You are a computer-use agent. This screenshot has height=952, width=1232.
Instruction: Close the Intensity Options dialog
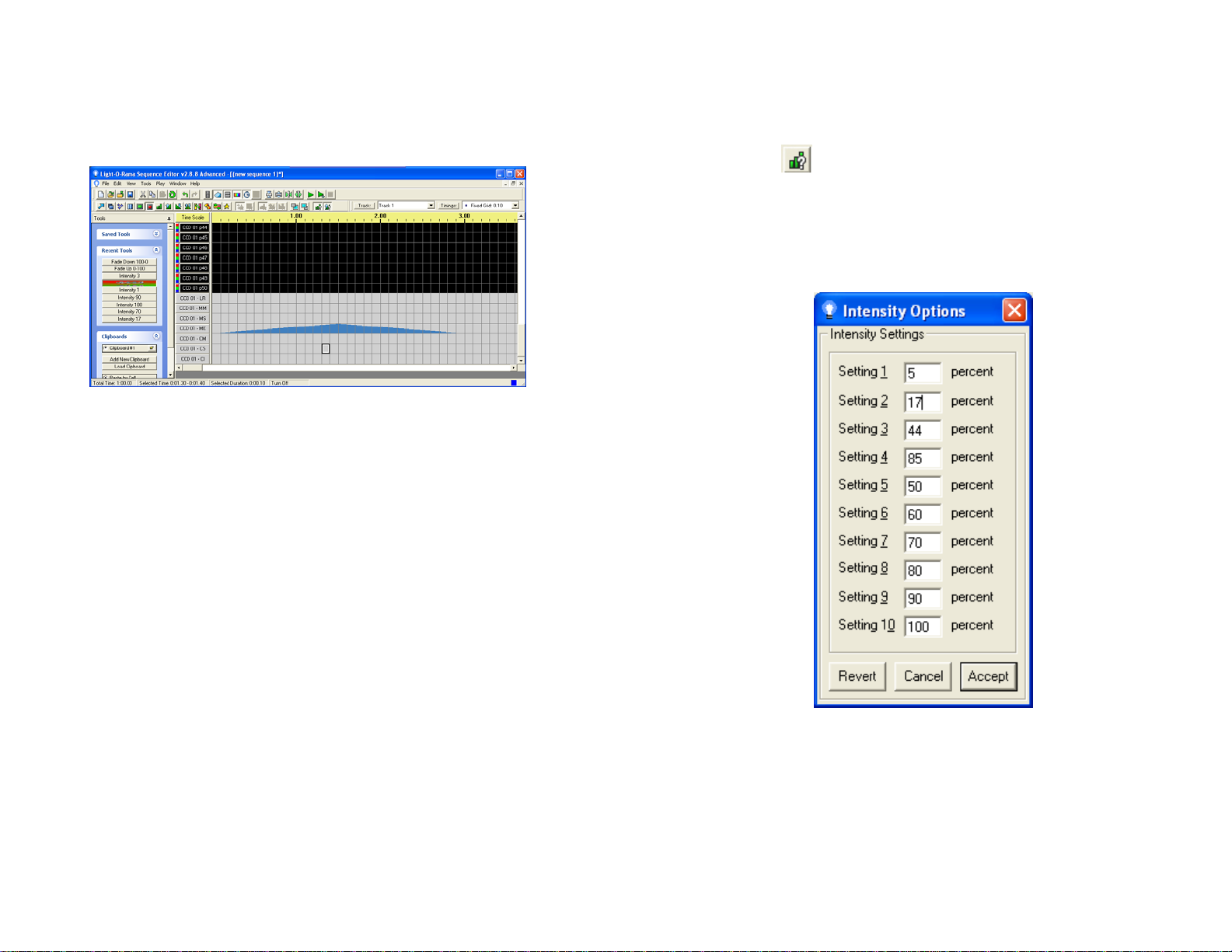pos(1014,311)
